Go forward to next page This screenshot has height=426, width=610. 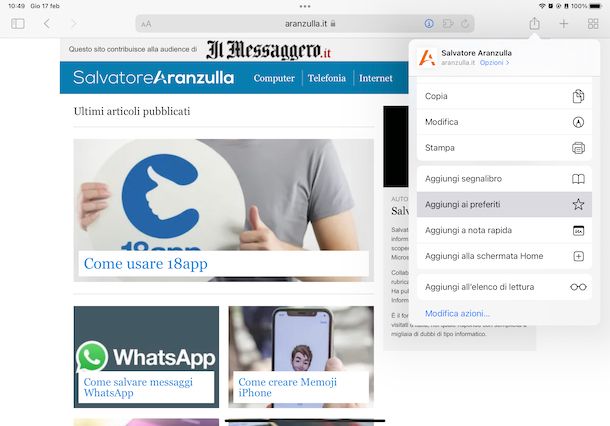tap(74, 24)
